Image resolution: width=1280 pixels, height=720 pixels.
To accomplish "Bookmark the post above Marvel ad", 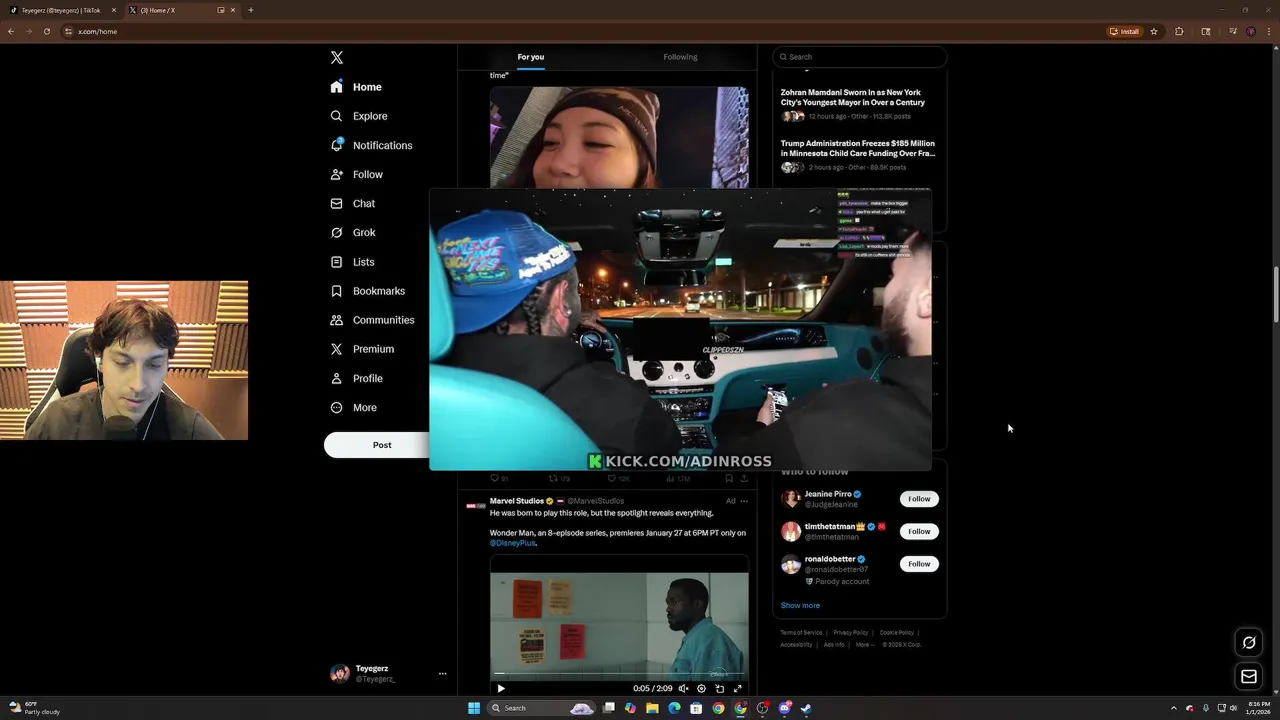I will tap(728, 479).
